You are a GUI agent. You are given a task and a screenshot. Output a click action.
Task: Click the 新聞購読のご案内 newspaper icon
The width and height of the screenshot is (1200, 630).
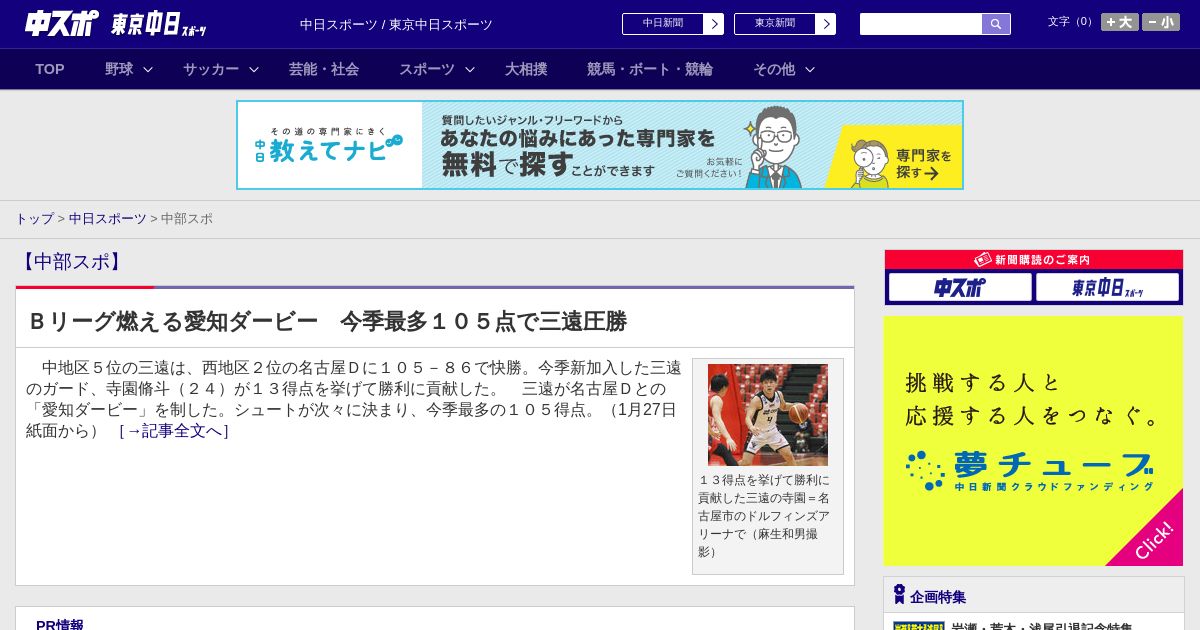click(x=983, y=260)
